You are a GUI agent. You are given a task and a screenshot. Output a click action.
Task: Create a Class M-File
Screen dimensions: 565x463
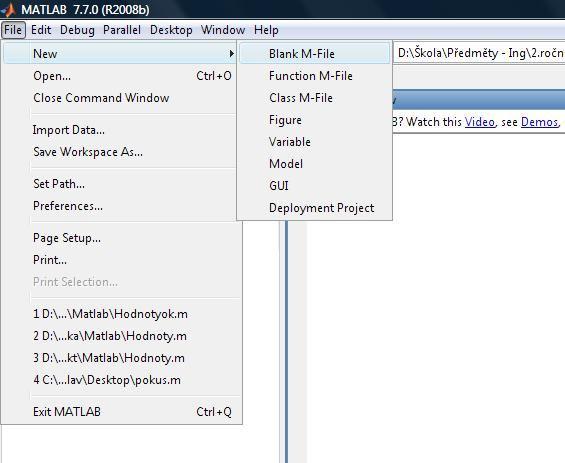pos(315,98)
